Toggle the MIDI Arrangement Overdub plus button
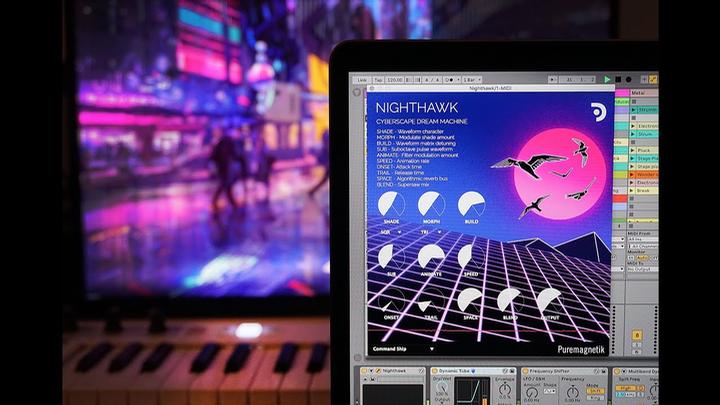Viewport: 720px width, 405px height. 644,79
